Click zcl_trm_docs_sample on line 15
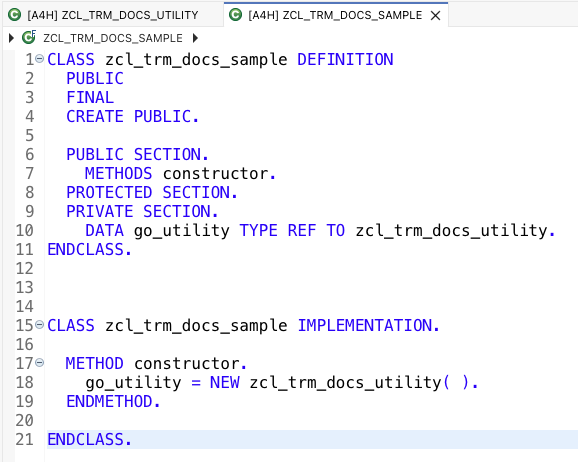This screenshot has width=578, height=462. coord(196,326)
